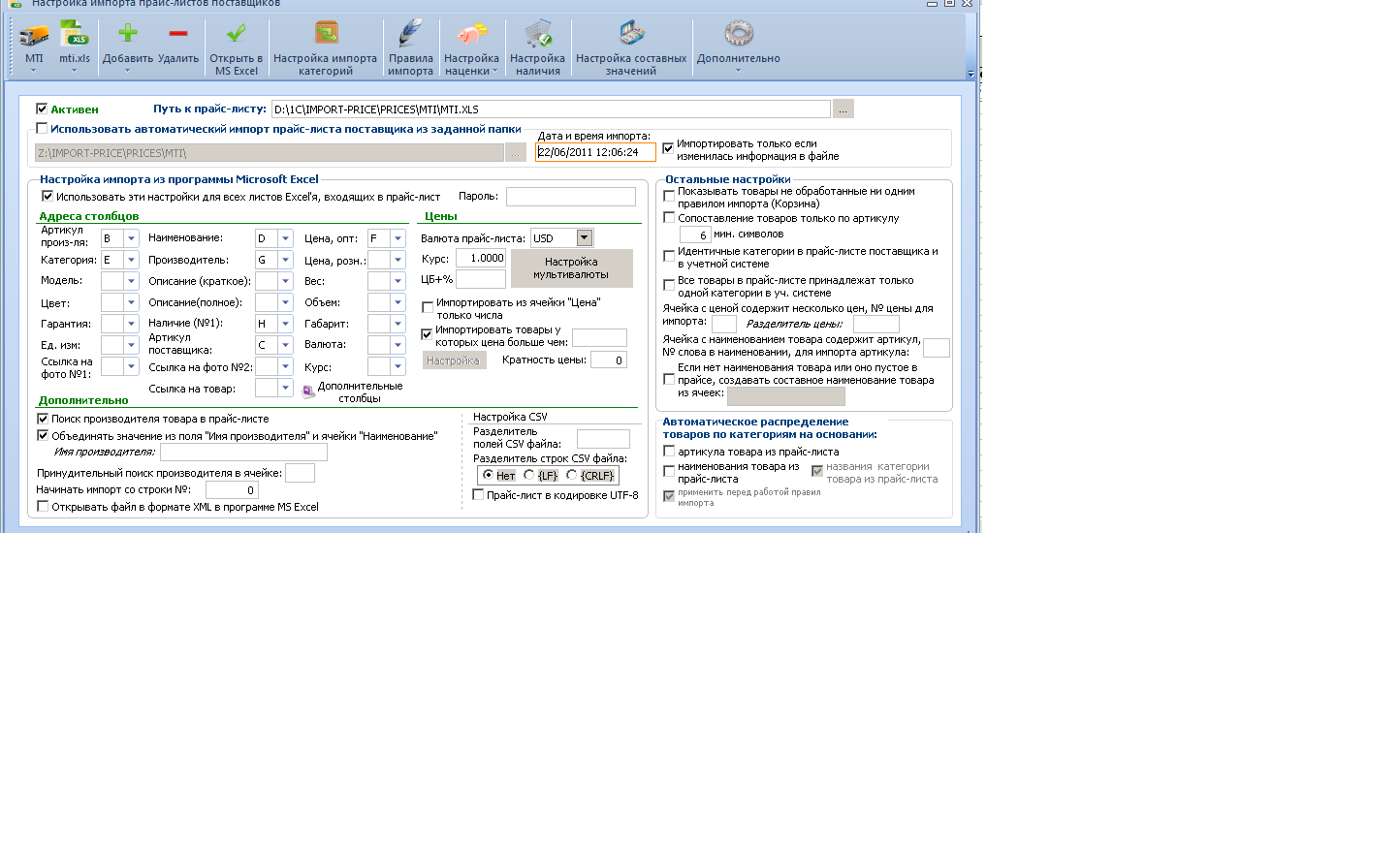1400x845 pixels.
Task: Open the Категория column dropdown
Action: pyautogui.click(x=131, y=260)
